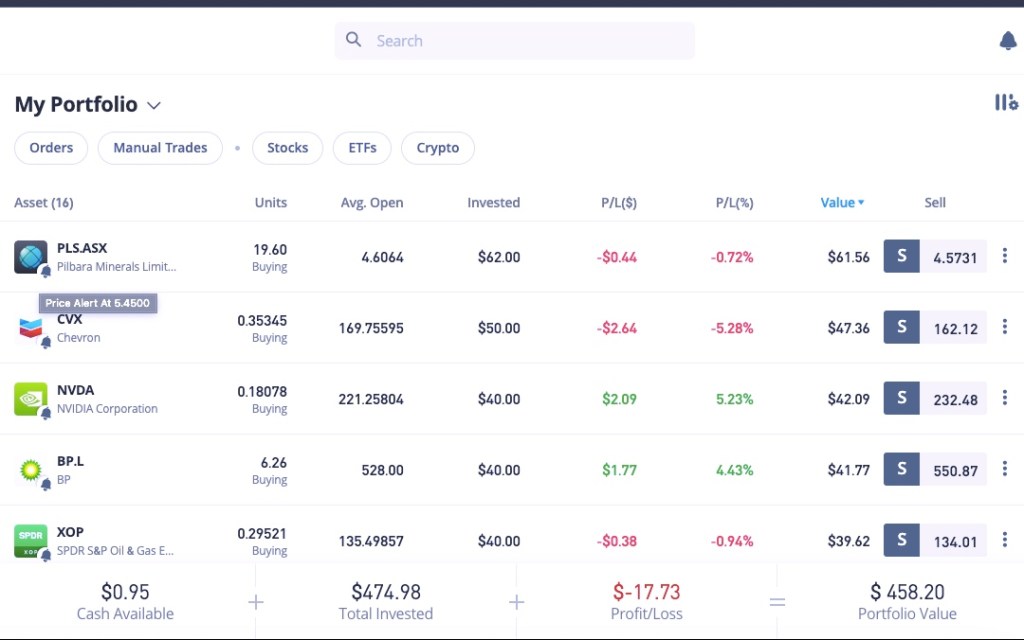Expand the My Portfolio dropdown
This screenshot has width=1024, height=640.
[x=154, y=105]
